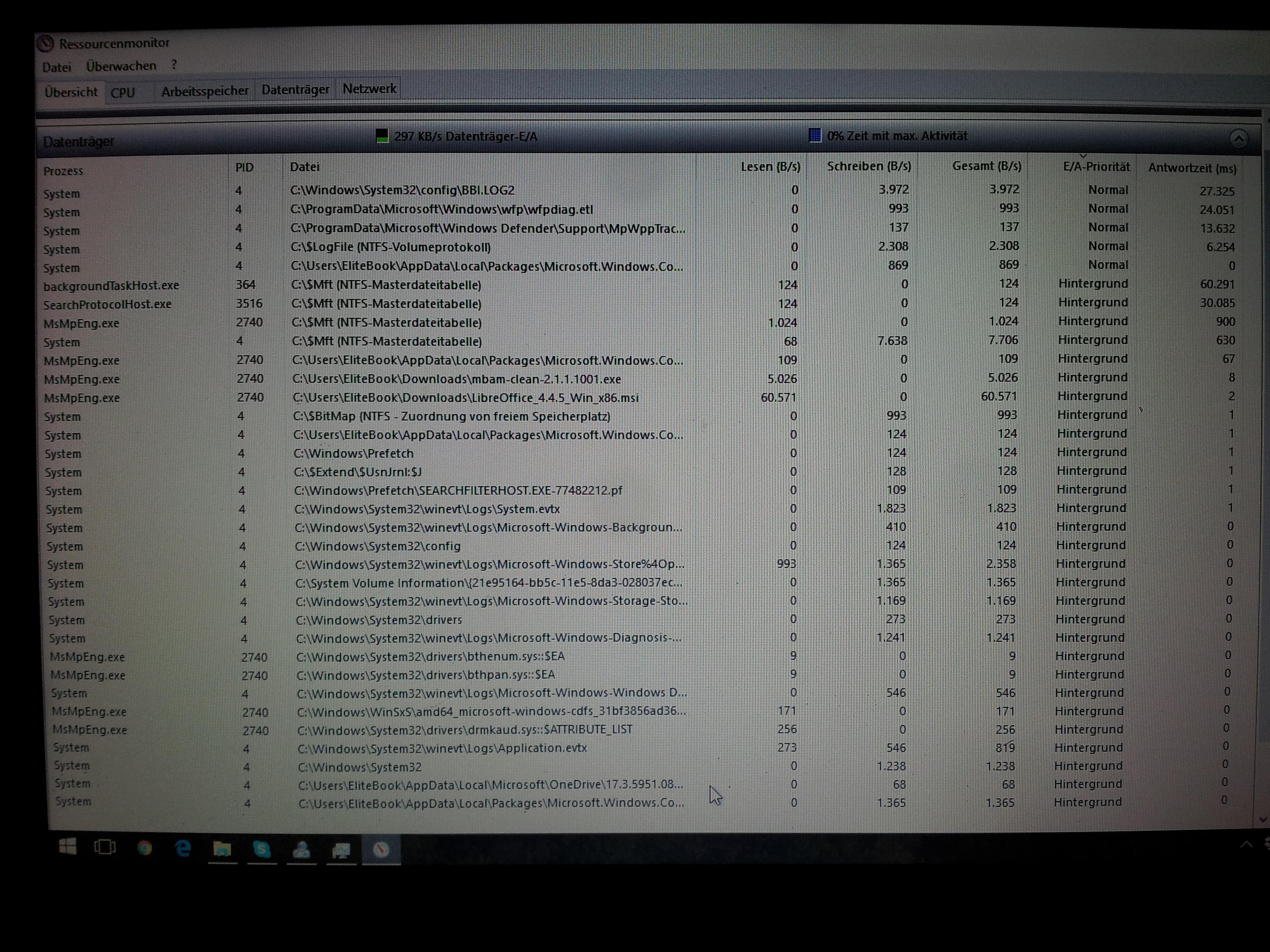
Task: Sort by Antwortzeit (ms) column
Action: coord(1192,168)
